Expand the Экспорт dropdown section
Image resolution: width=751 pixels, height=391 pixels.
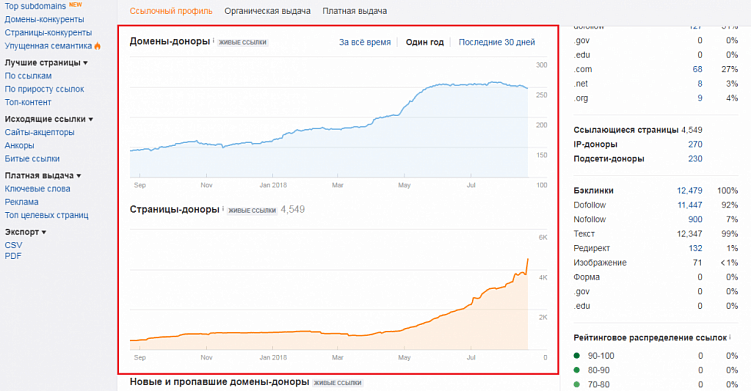pos(26,232)
